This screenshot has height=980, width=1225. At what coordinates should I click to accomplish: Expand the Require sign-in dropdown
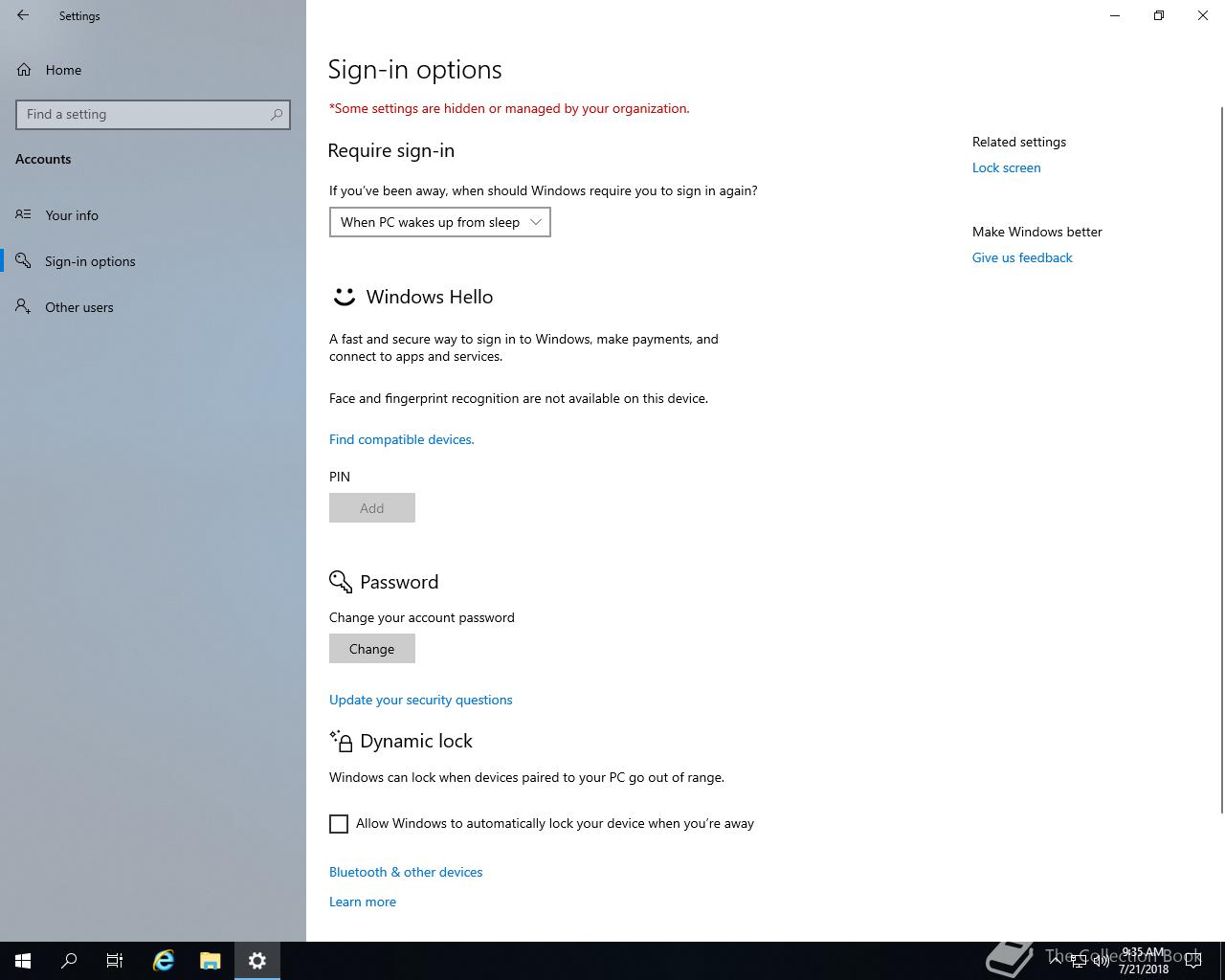click(x=440, y=222)
